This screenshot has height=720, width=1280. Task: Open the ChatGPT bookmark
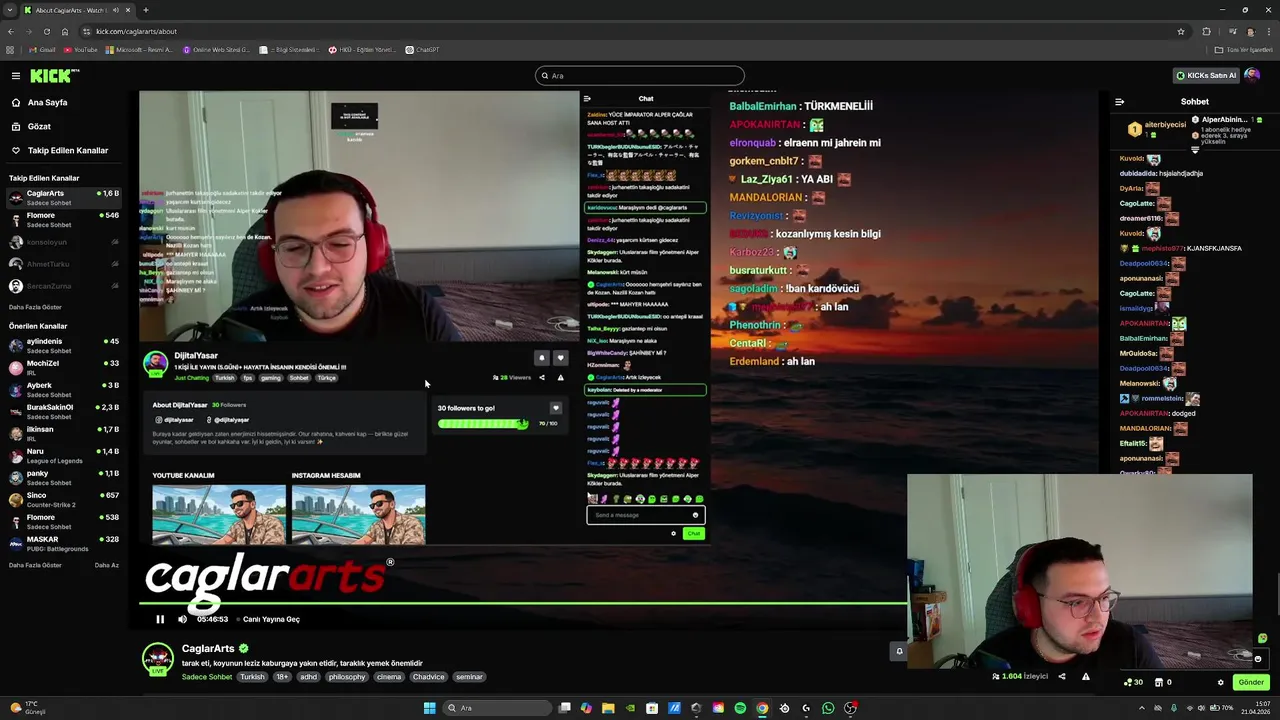[x=423, y=49]
